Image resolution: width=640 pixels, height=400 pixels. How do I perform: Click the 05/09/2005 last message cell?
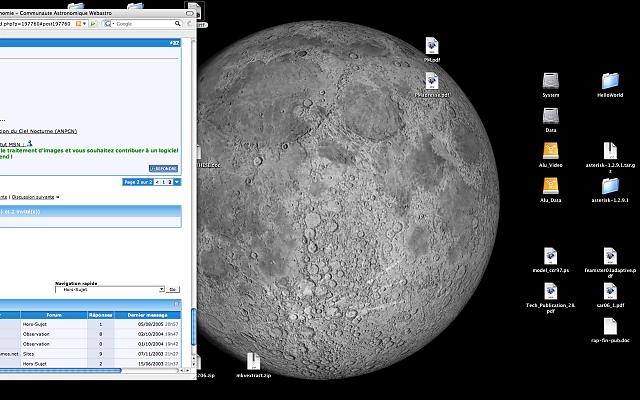(x=148, y=324)
